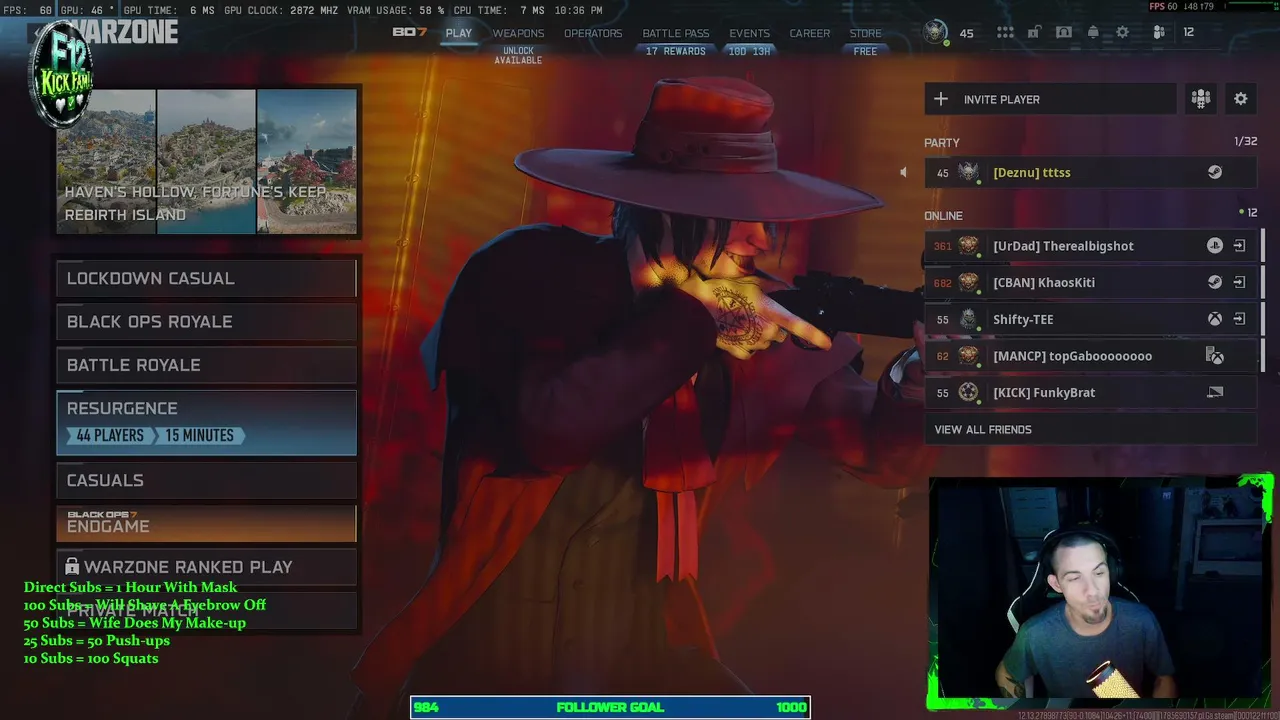Click join icon on KhaosKiti row

[1239, 283]
